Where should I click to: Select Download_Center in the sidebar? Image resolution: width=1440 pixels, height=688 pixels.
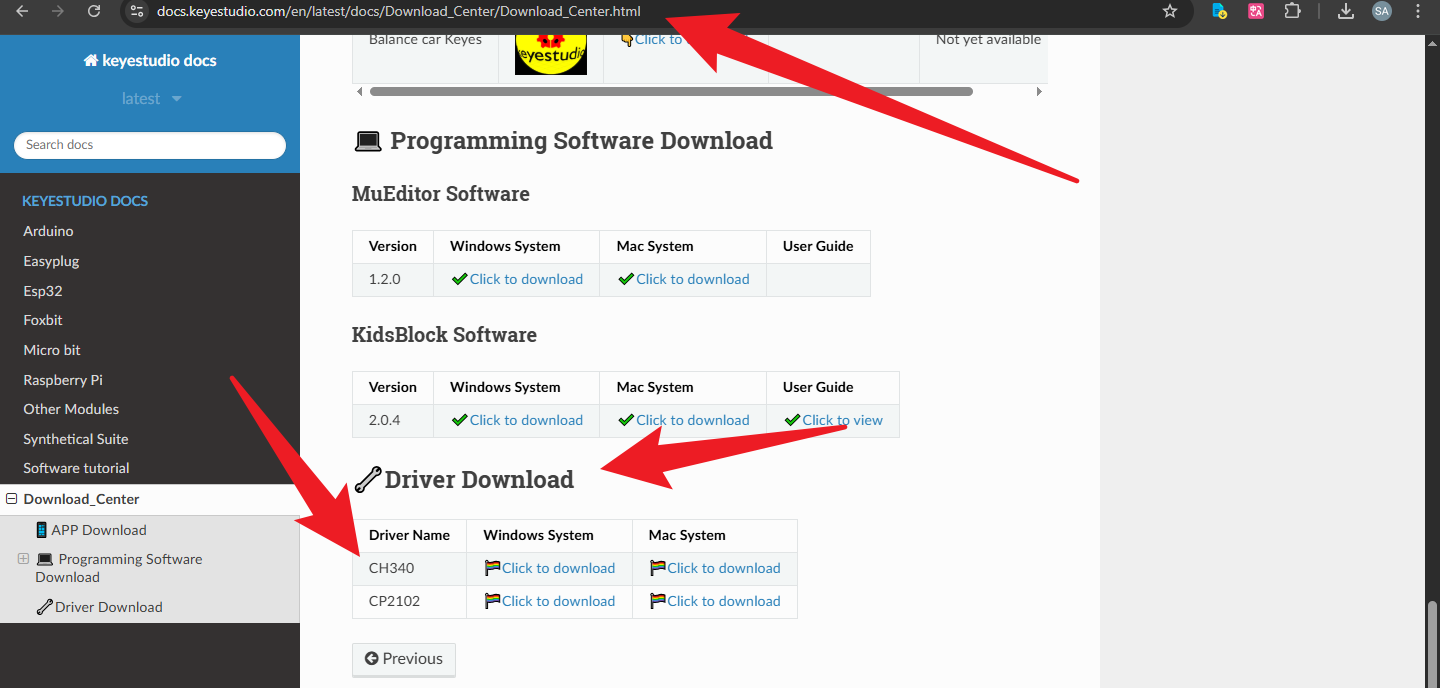(82, 499)
